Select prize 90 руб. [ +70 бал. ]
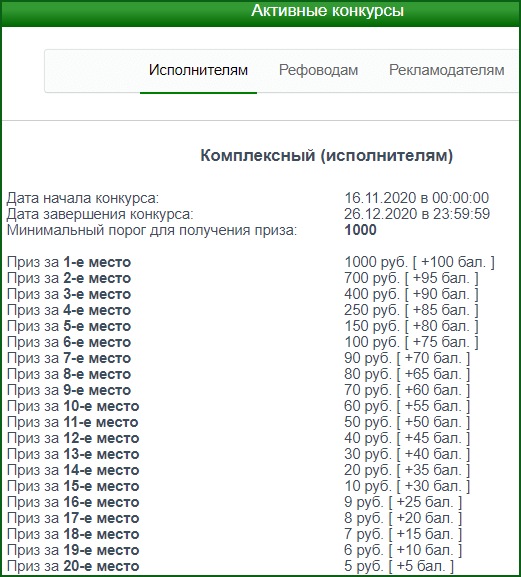521x577 pixels. [x=407, y=358]
